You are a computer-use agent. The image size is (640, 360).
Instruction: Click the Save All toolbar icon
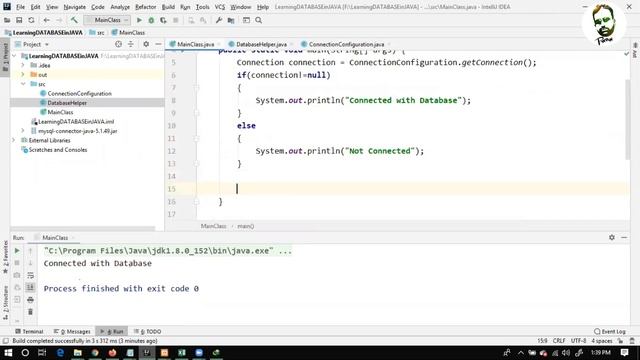[x=19, y=20]
